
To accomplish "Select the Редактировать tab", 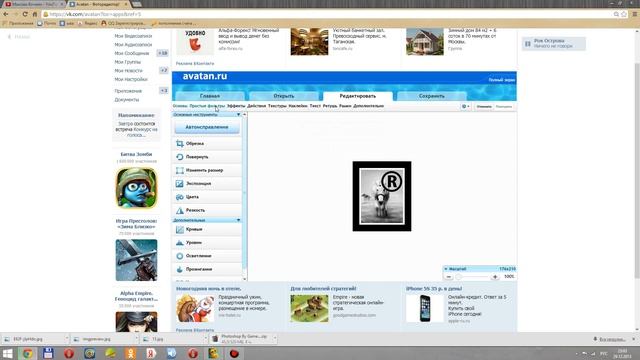I will (358, 96).
